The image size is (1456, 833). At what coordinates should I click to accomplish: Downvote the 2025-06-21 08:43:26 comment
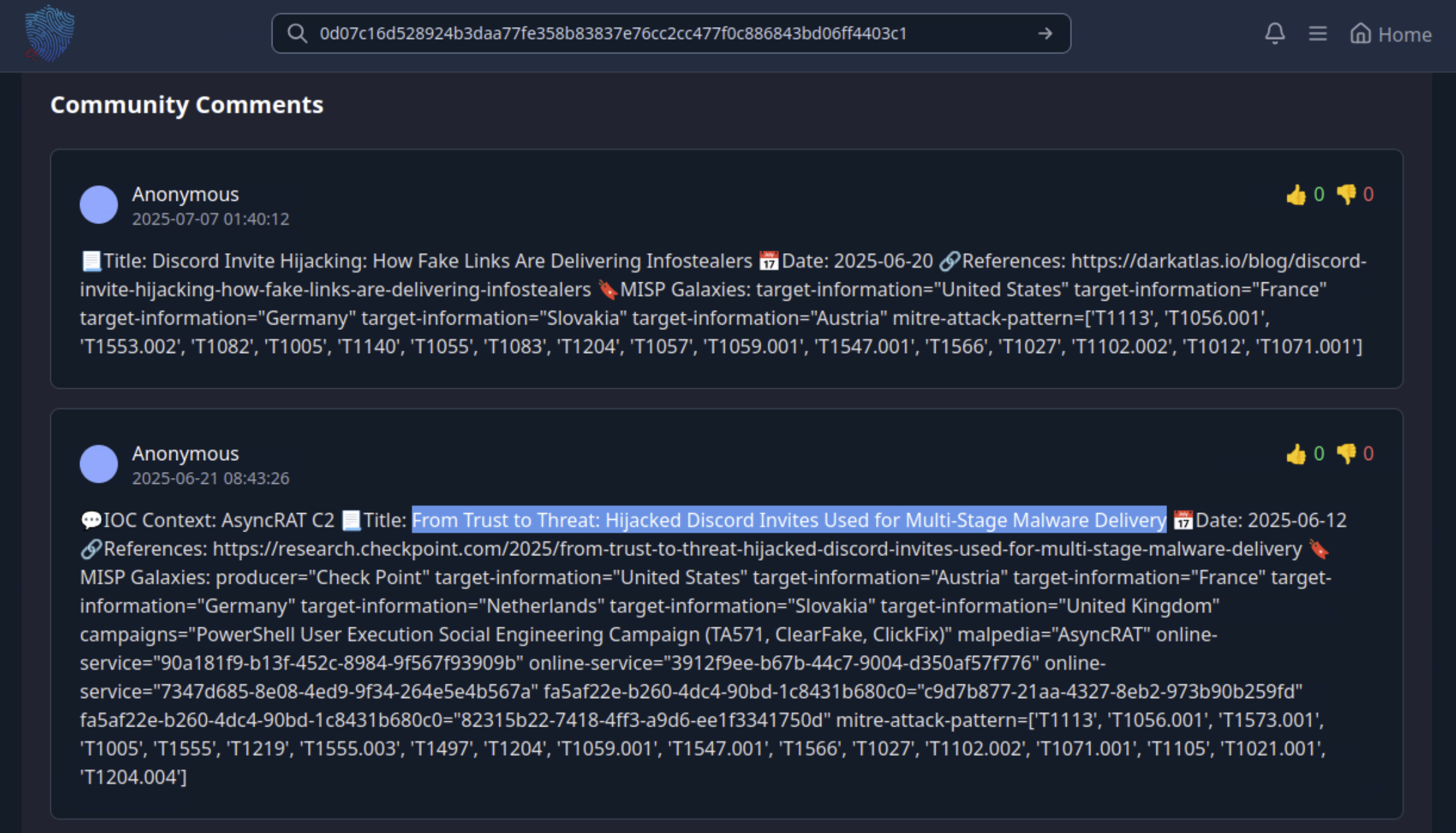1346,454
